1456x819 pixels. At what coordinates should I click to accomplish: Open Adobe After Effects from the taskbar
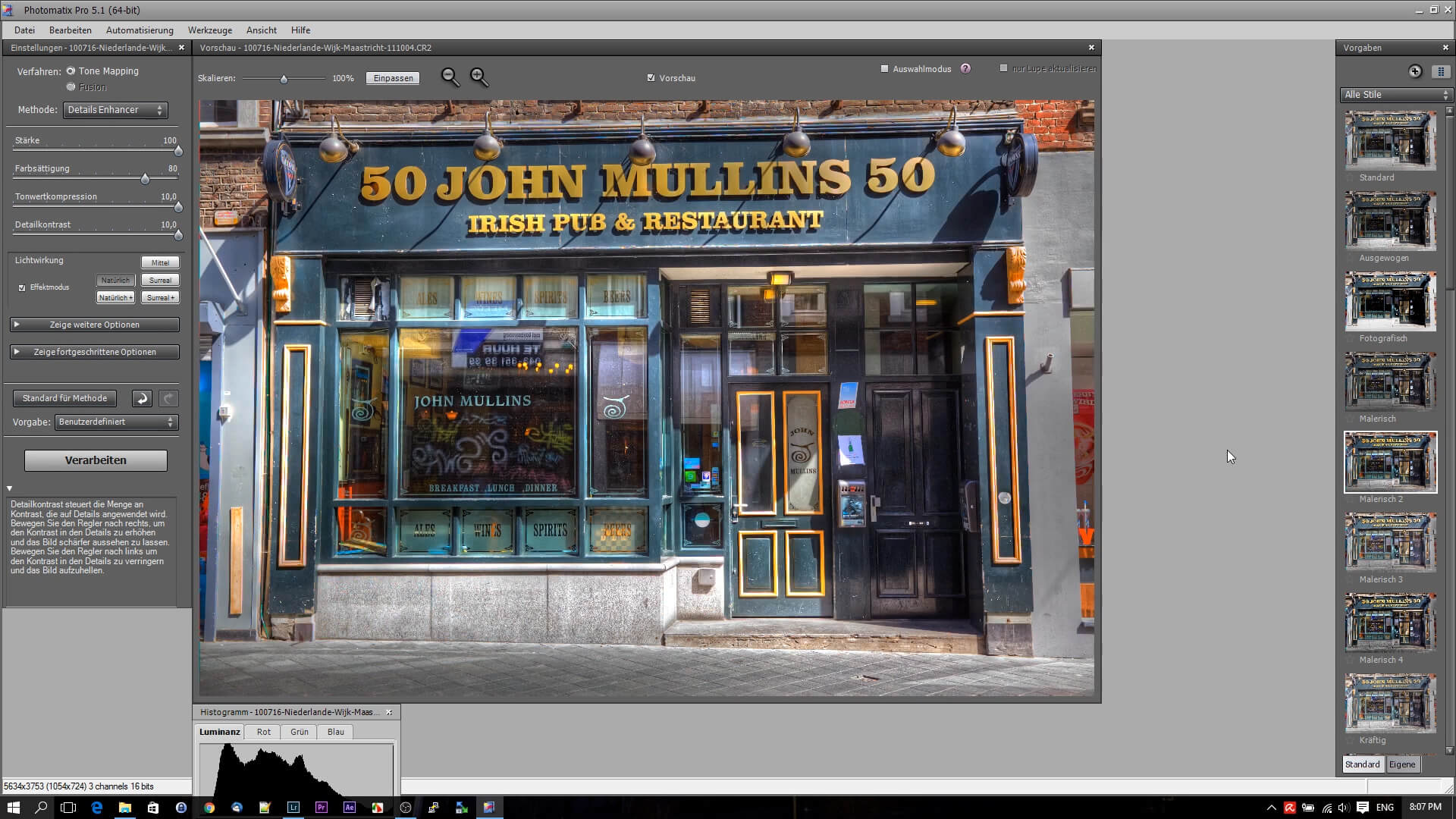[x=349, y=808]
